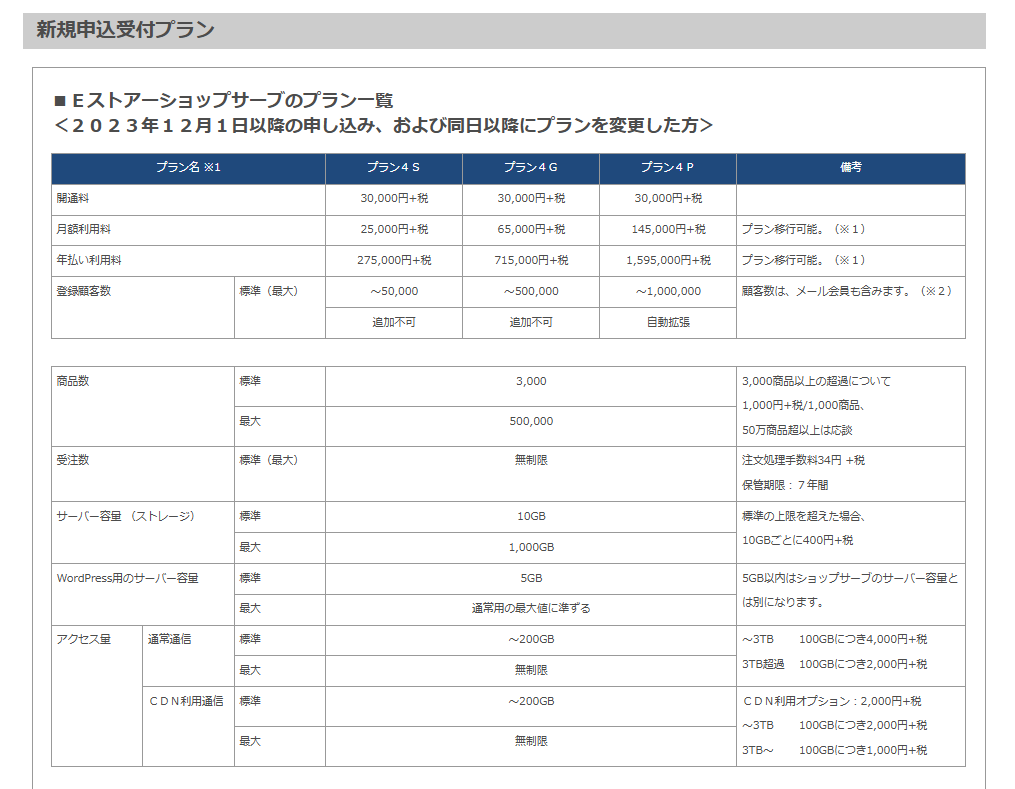This screenshot has height=789, width=1015.
Task: Click the 10GBごとに400円+税 note
Action: [798, 540]
